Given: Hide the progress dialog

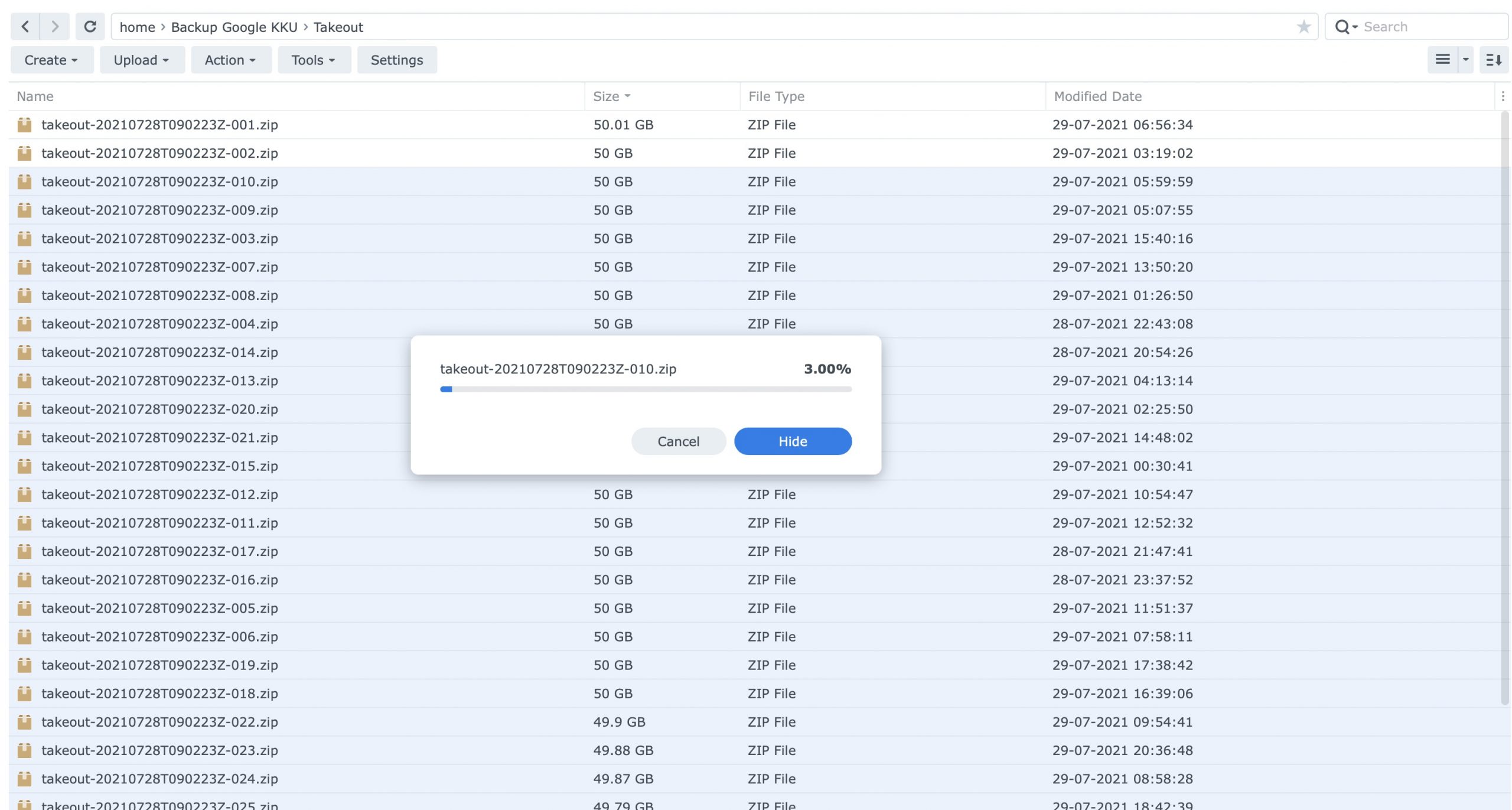Looking at the screenshot, I should pos(793,441).
